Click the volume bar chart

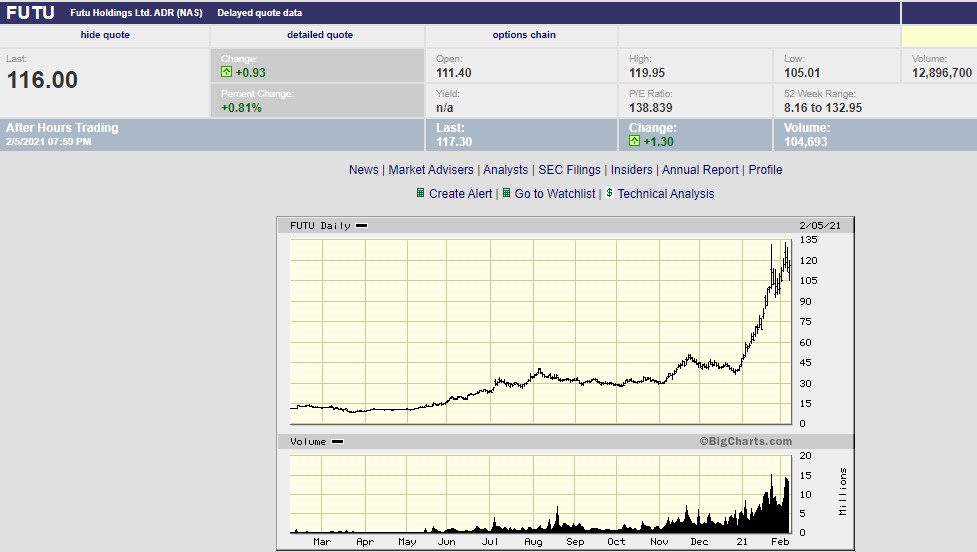[540, 495]
